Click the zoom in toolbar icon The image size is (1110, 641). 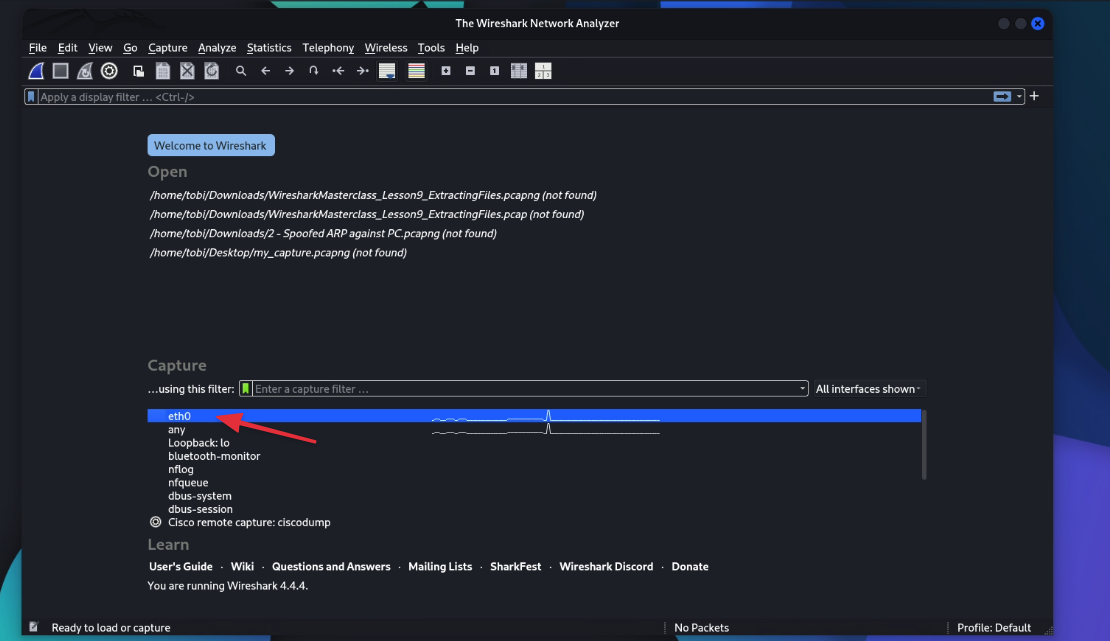[446, 71]
